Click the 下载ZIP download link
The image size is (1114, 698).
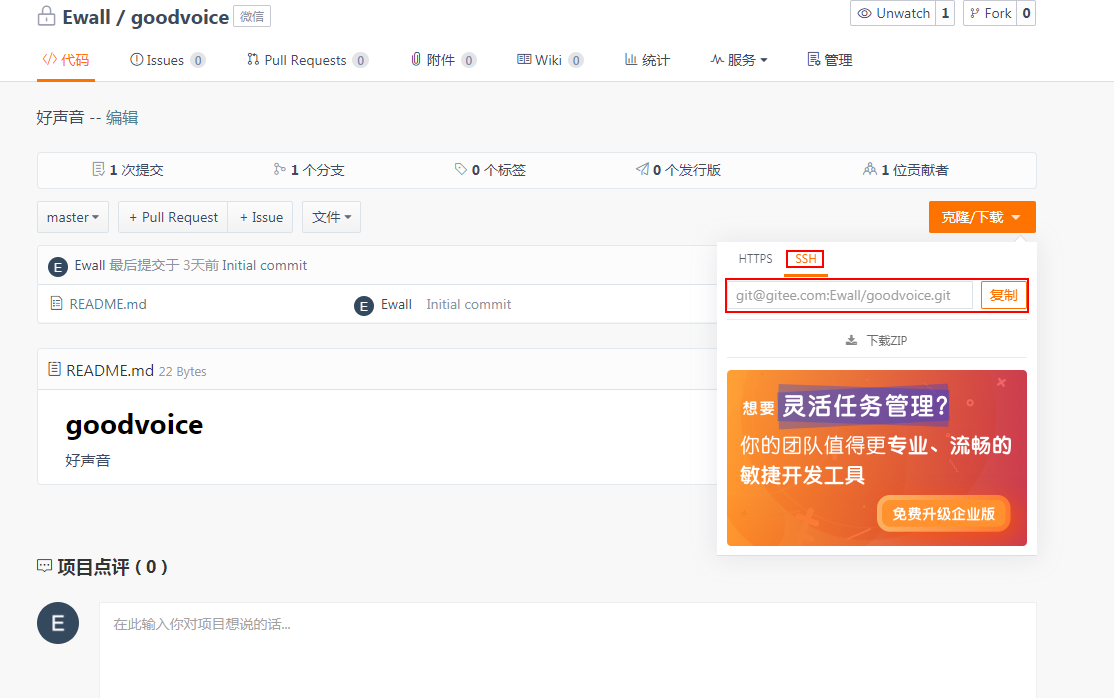pyautogui.click(x=887, y=340)
